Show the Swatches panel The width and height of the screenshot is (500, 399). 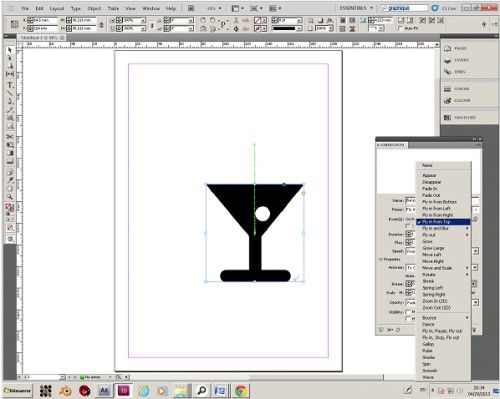click(x=460, y=117)
